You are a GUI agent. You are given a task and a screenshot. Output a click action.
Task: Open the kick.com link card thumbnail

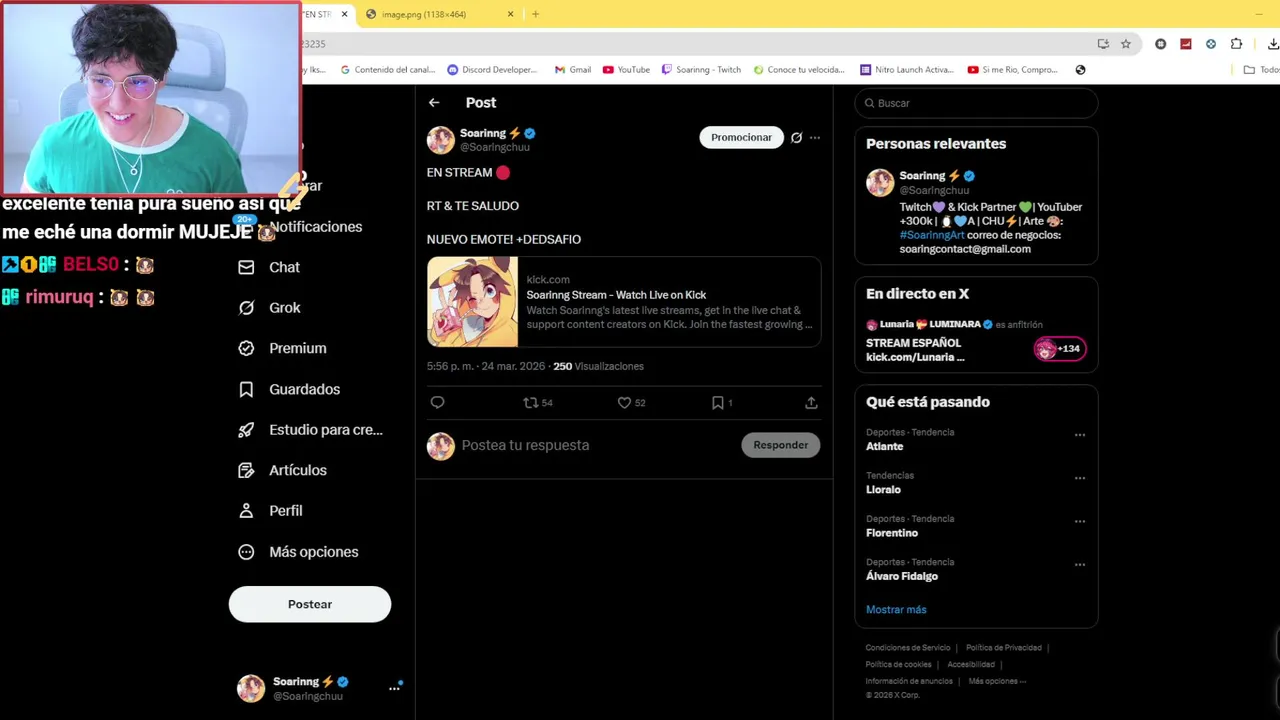(473, 302)
